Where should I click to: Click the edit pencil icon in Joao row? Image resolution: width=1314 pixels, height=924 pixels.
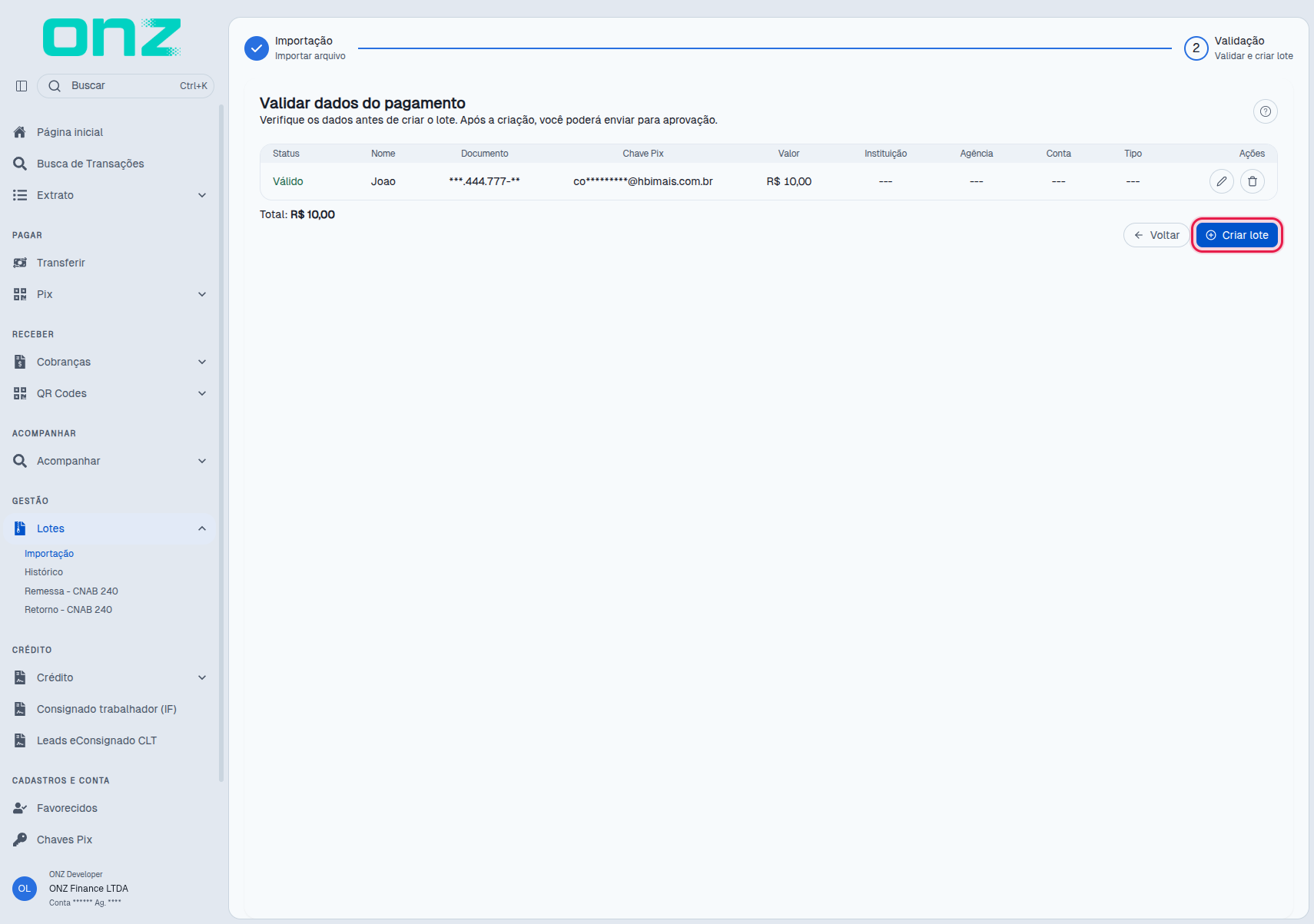point(1222,181)
